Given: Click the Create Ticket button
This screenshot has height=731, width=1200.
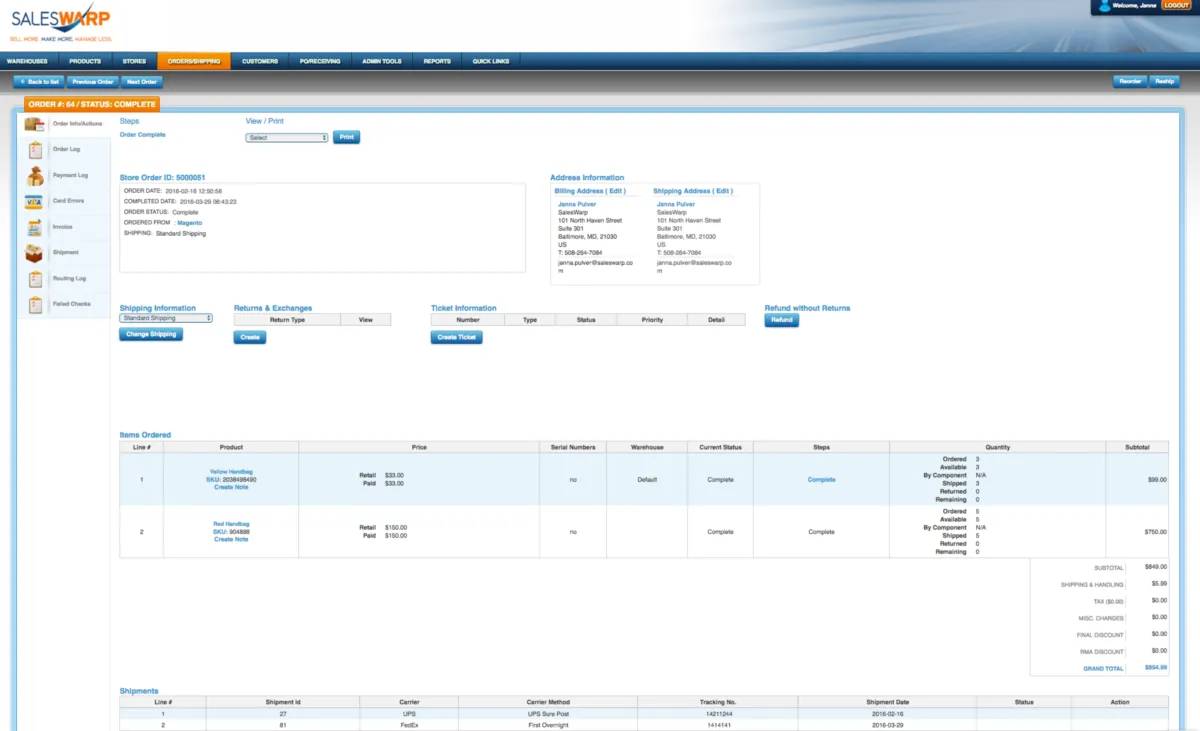Looking at the screenshot, I should click(456, 338).
